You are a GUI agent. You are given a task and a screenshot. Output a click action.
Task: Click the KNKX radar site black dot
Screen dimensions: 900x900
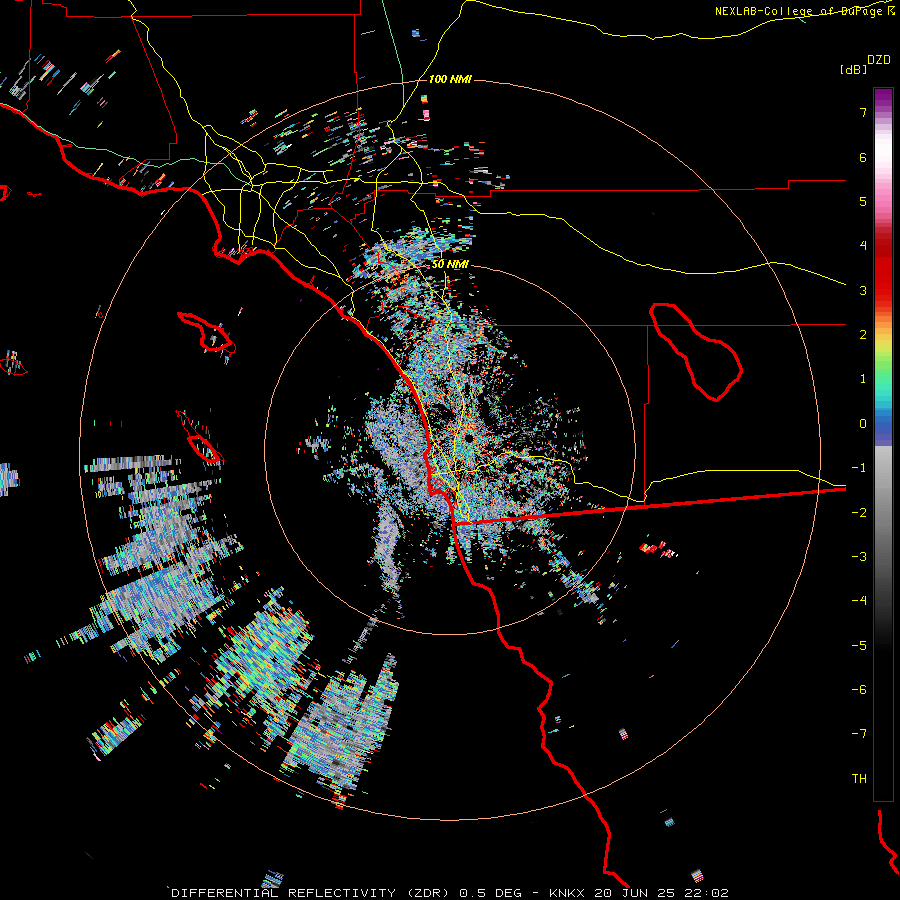[469, 438]
